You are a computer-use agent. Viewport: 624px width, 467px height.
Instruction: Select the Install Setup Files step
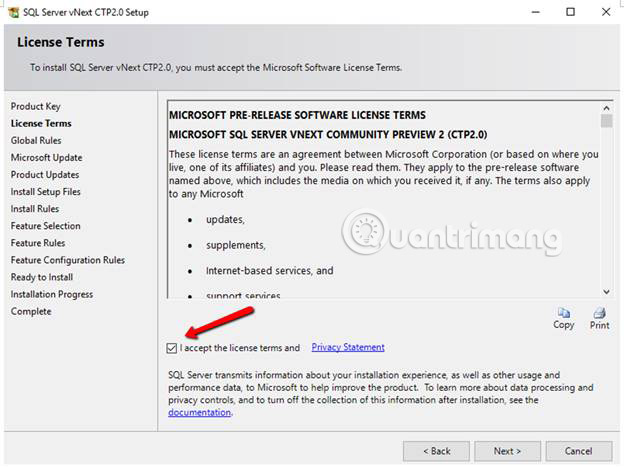pos(46,192)
